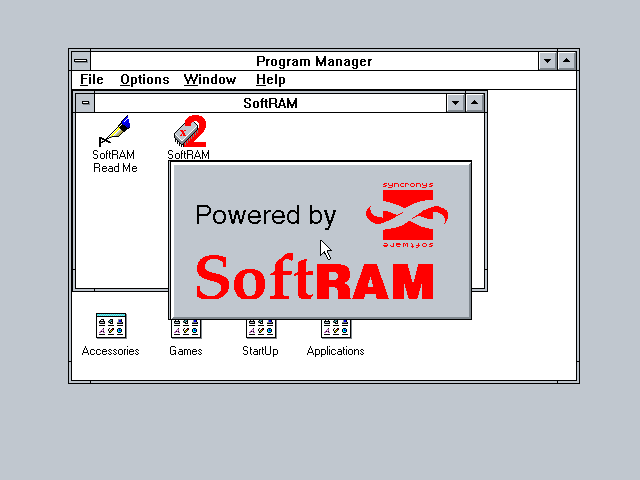
Task: Click the 'Powered by' splash text
Action: [x=266, y=215]
